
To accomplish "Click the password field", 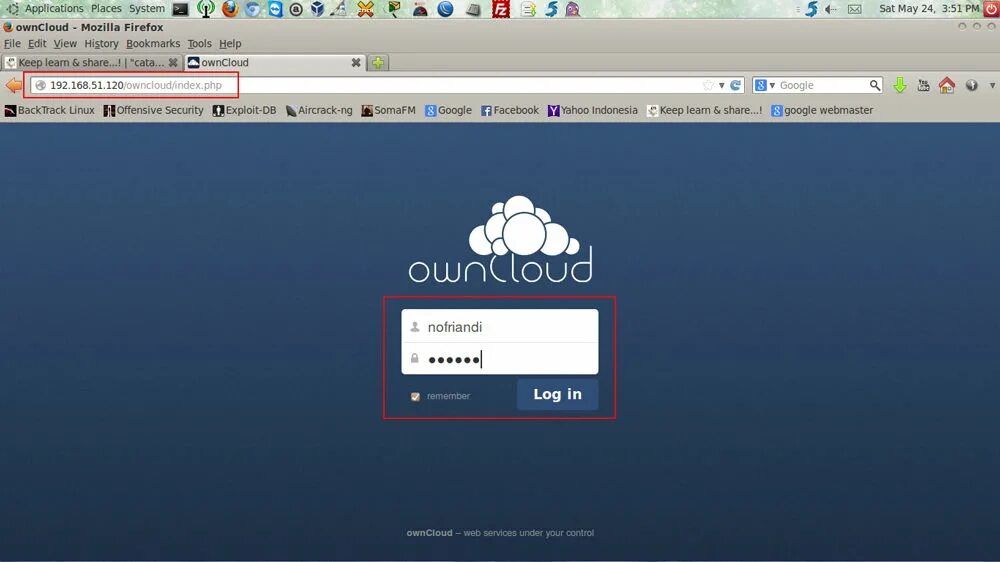I will pyautogui.click(x=500, y=359).
